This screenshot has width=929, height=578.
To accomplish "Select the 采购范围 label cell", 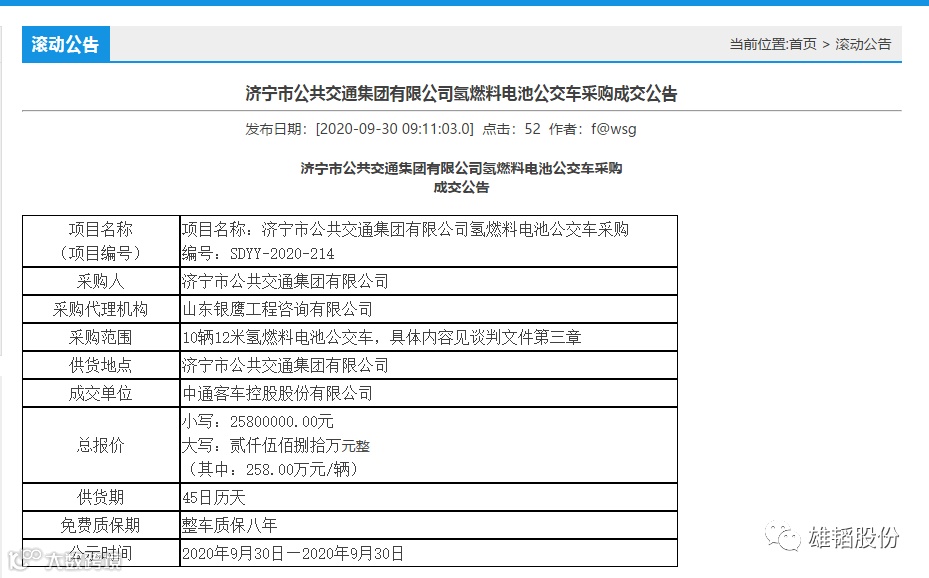I will tap(101, 337).
